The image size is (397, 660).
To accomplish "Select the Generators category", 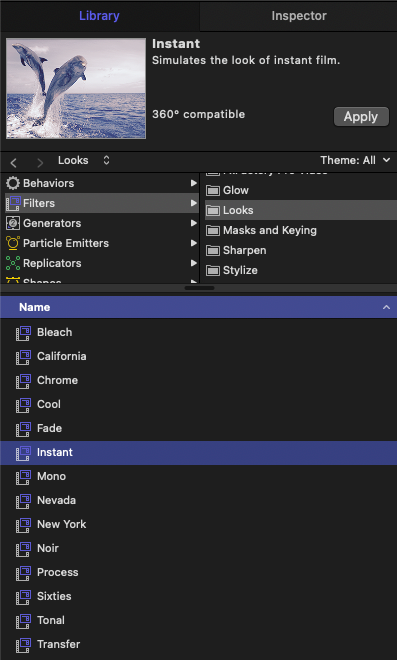I will [x=101, y=223].
